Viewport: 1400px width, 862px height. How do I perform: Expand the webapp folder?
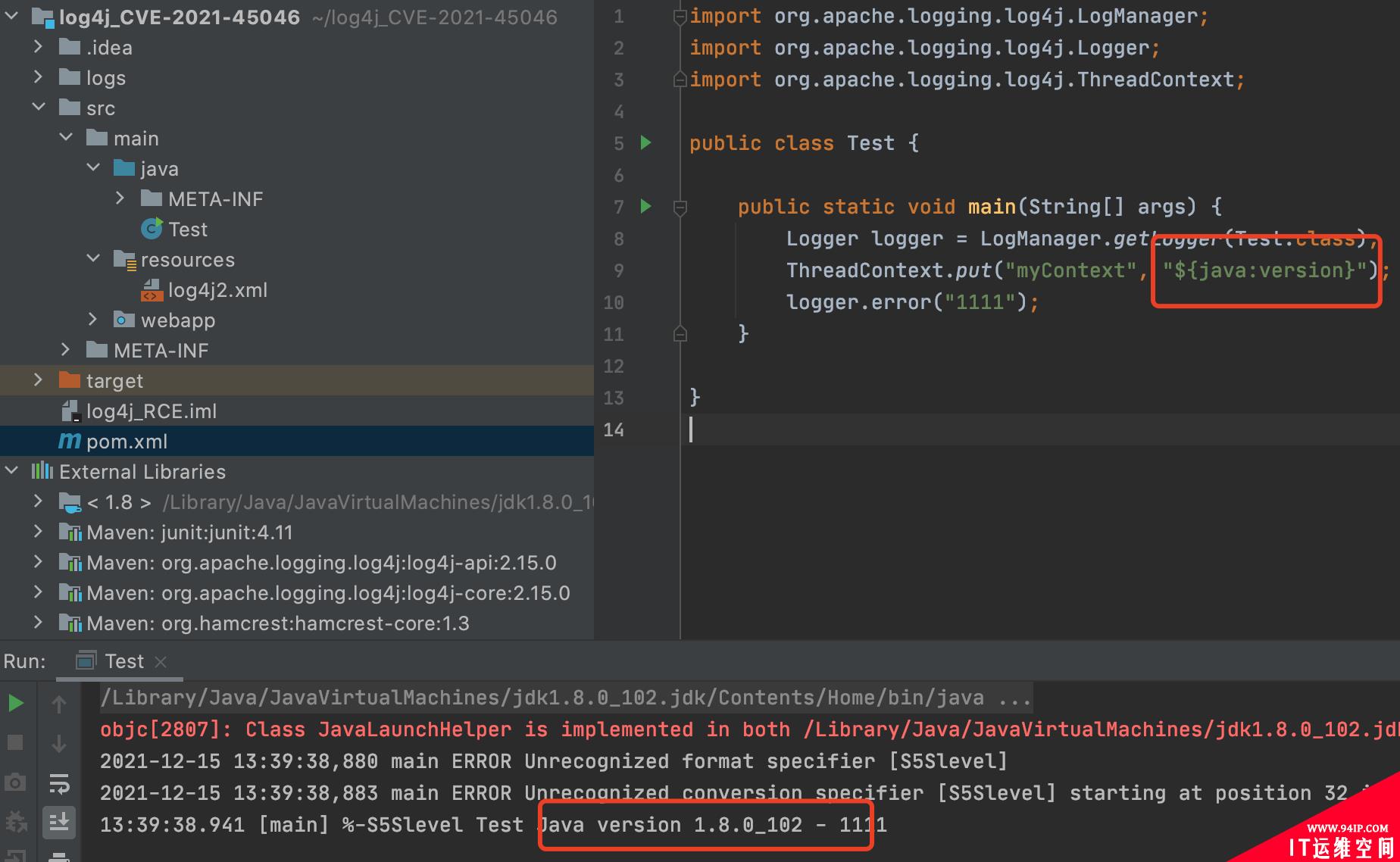[x=93, y=320]
